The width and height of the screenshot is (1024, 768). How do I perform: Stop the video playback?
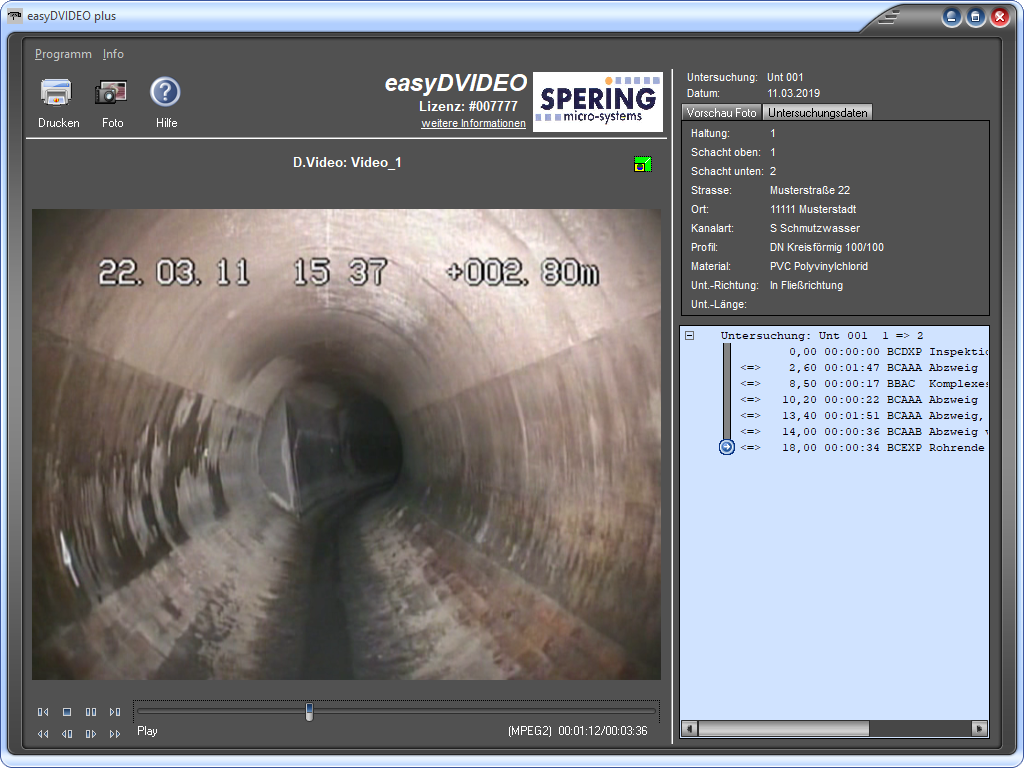coord(67,712)
